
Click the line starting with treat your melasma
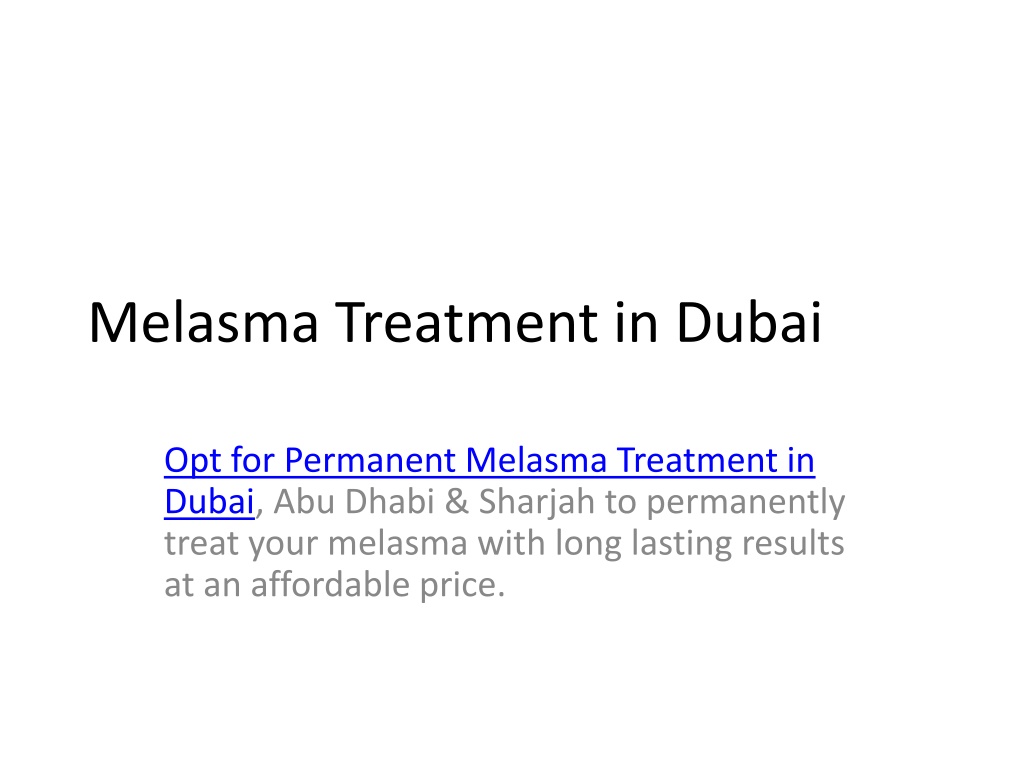click(x=504, y=543)
